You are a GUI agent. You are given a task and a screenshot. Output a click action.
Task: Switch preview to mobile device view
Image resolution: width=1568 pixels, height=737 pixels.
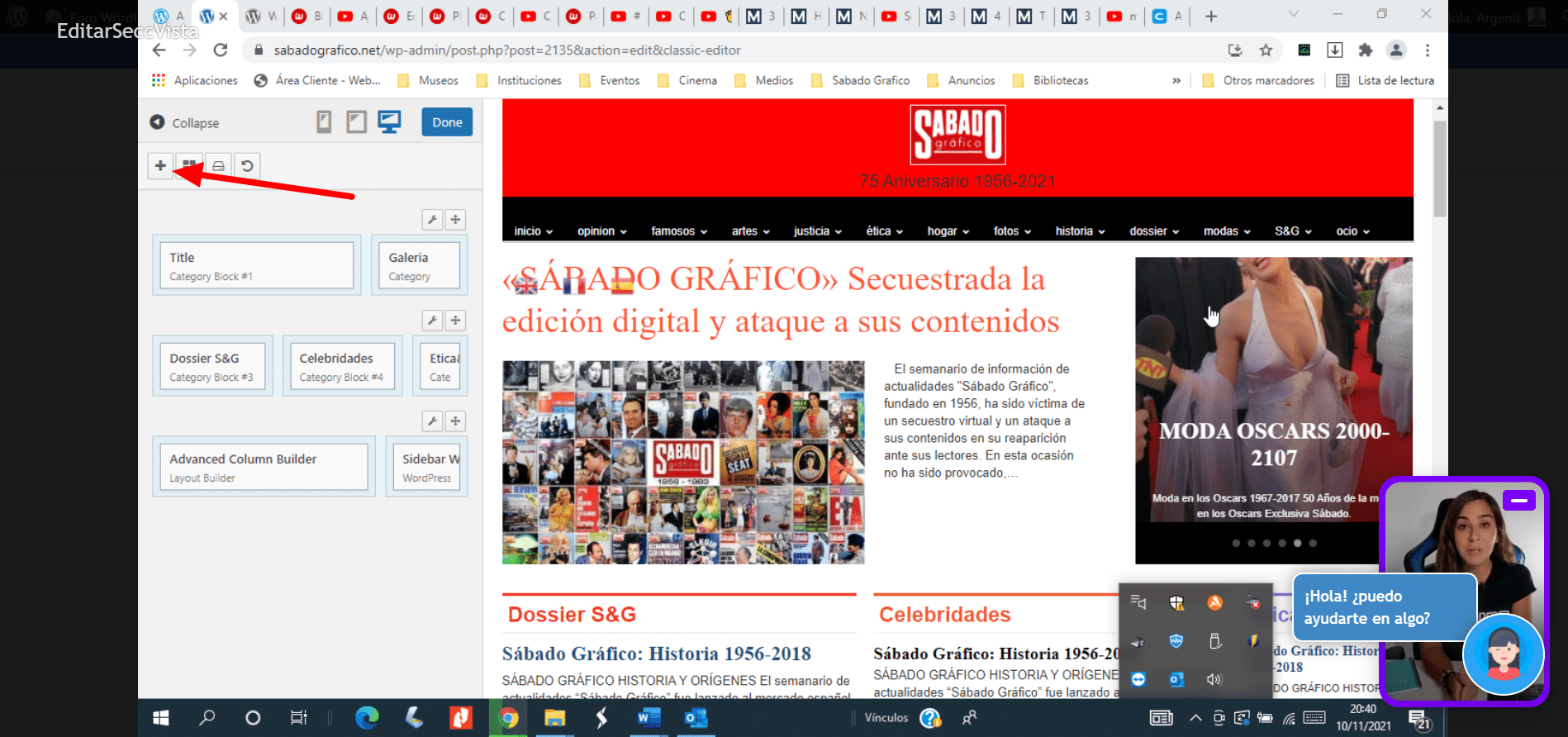click(x=324, y=122)
